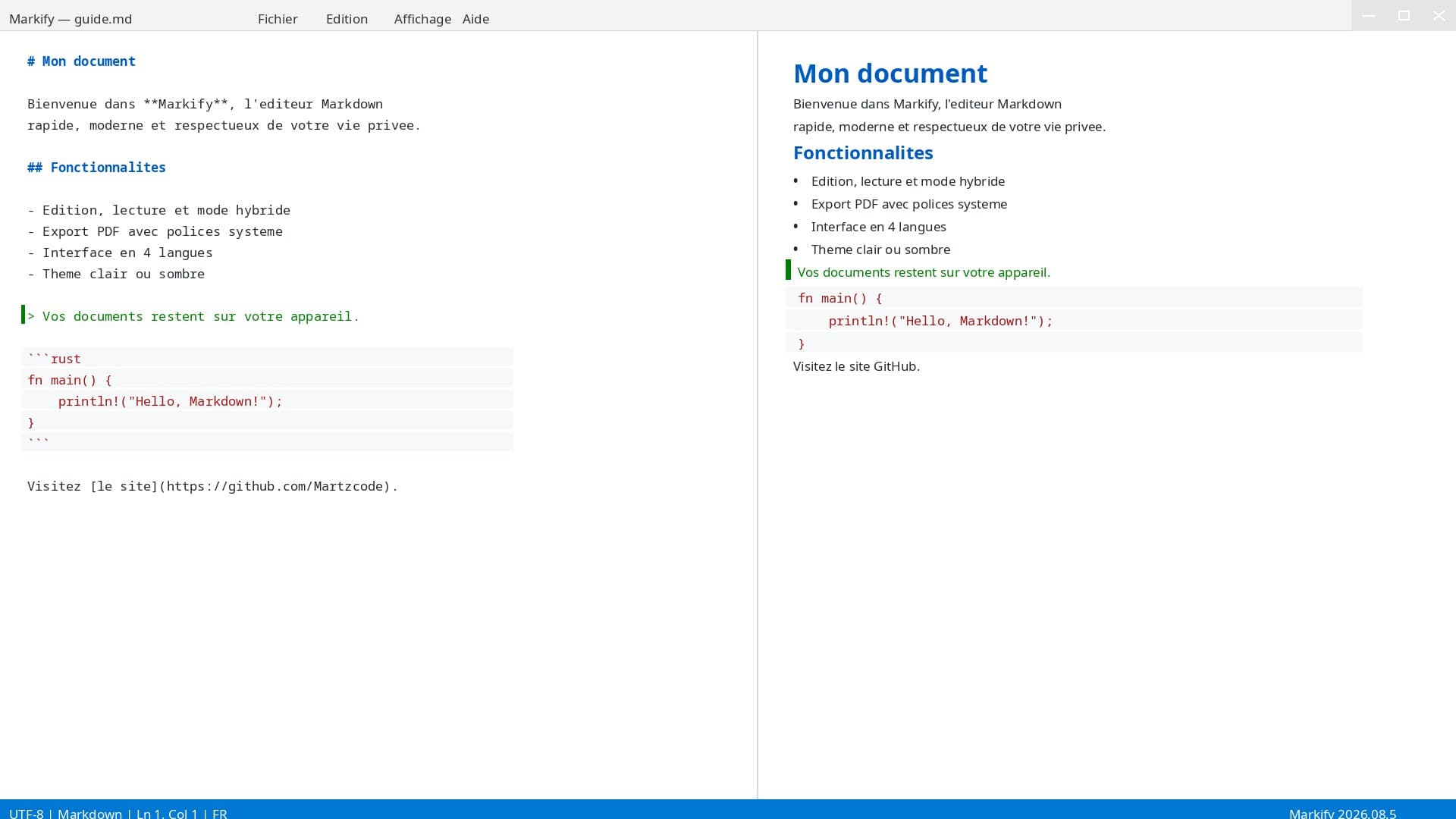1456x819 pixels.
Task: Click "Bienvenue dans Markify" paragraph in preview
Action: [x=927, y=104]
